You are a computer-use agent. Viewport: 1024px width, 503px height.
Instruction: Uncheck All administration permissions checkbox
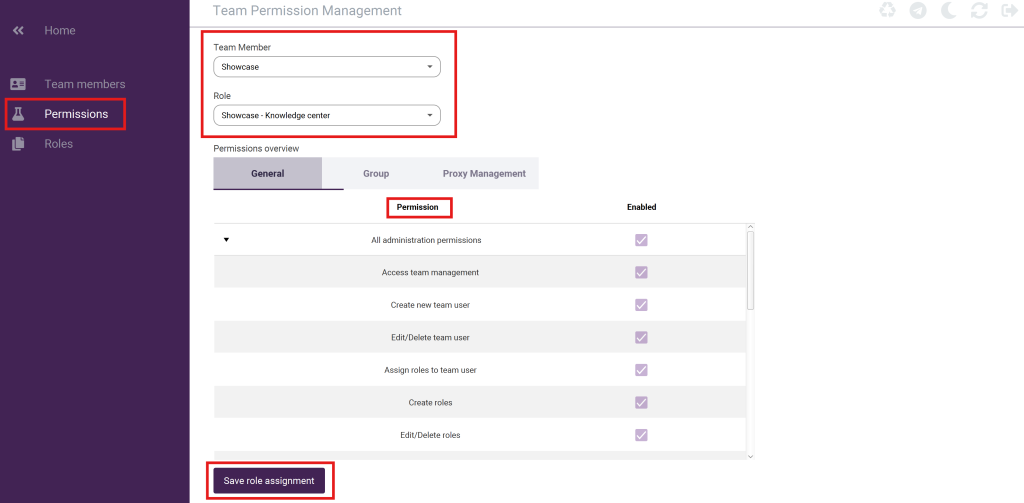pos(641,240)
